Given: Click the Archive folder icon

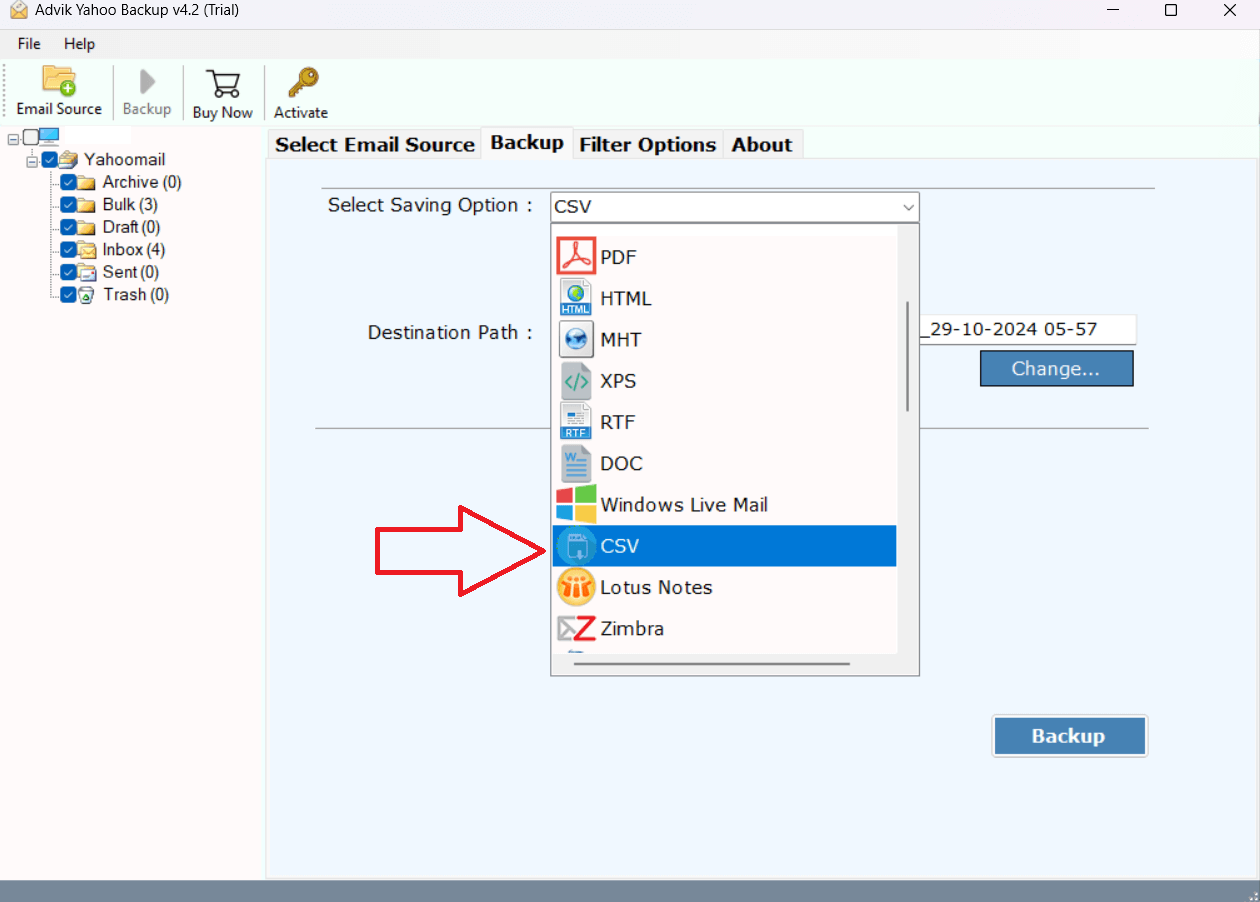Looking at the screenshot, I should [87, 182].
